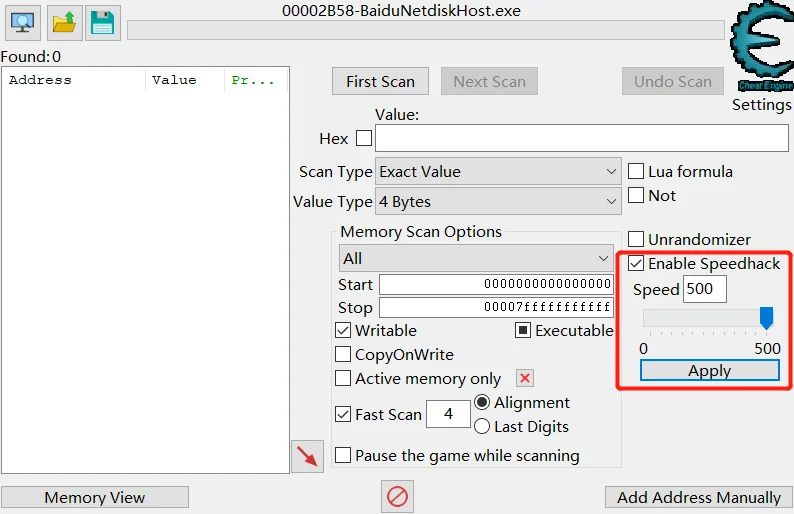
Task: Click the Speed input field
Action: pos(705,289)
